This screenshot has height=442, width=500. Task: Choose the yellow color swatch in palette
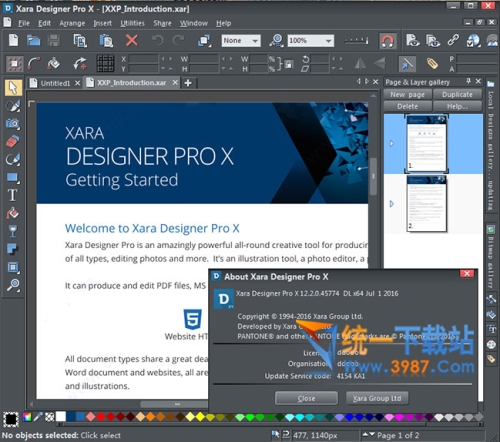click(x=200, y=417)
